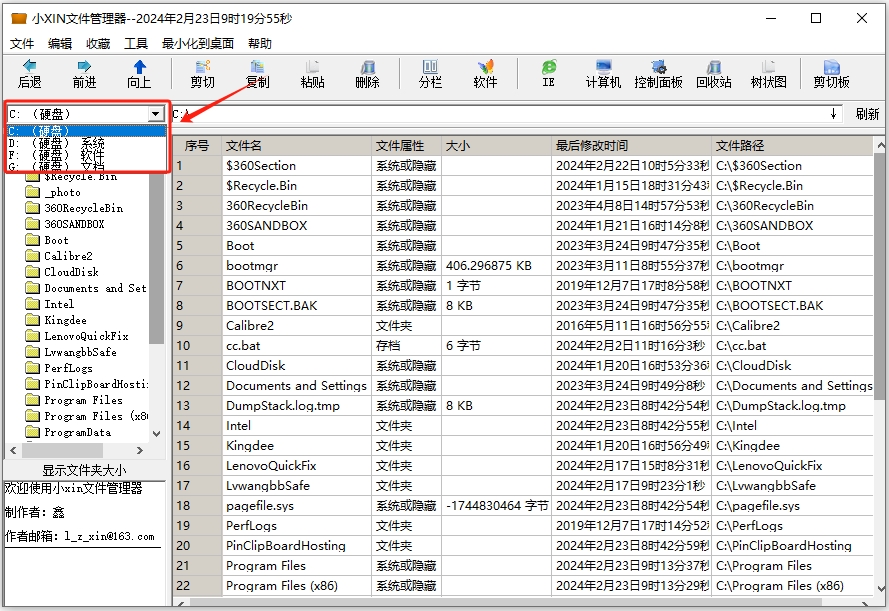This screenshot has width=889, height=611.
Task: Select $360Section row in file list
Action: 523,166
